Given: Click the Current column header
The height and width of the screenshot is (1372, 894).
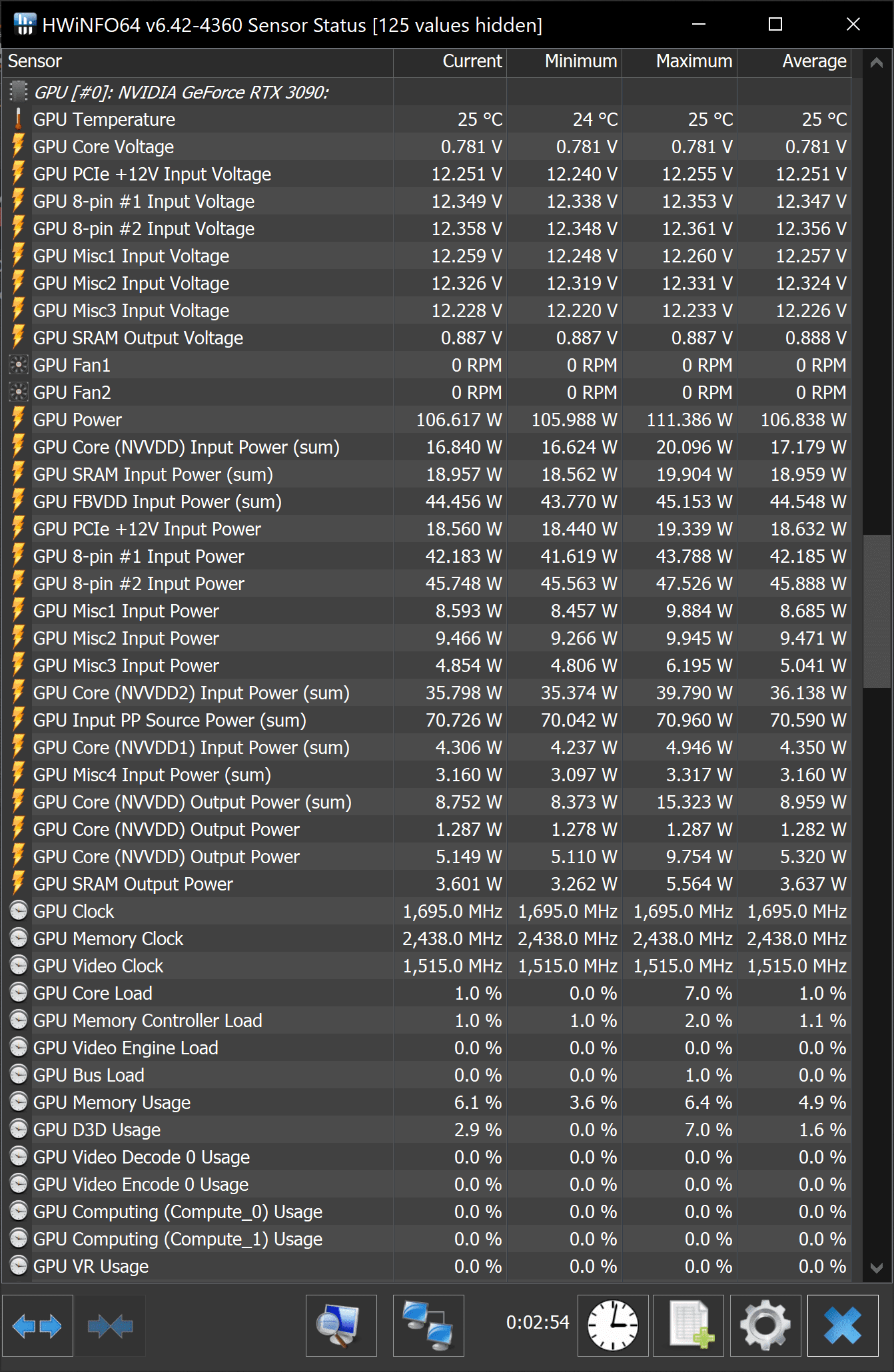Looking at the screenshot, I should (x=450, y=61).
